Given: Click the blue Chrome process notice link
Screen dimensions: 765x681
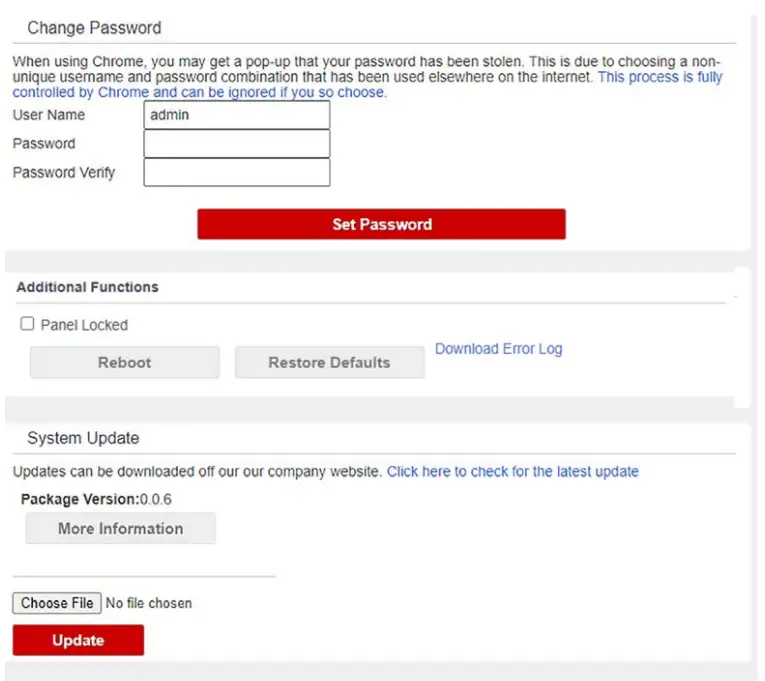Looking at the screenshot, I should point(660,77).
